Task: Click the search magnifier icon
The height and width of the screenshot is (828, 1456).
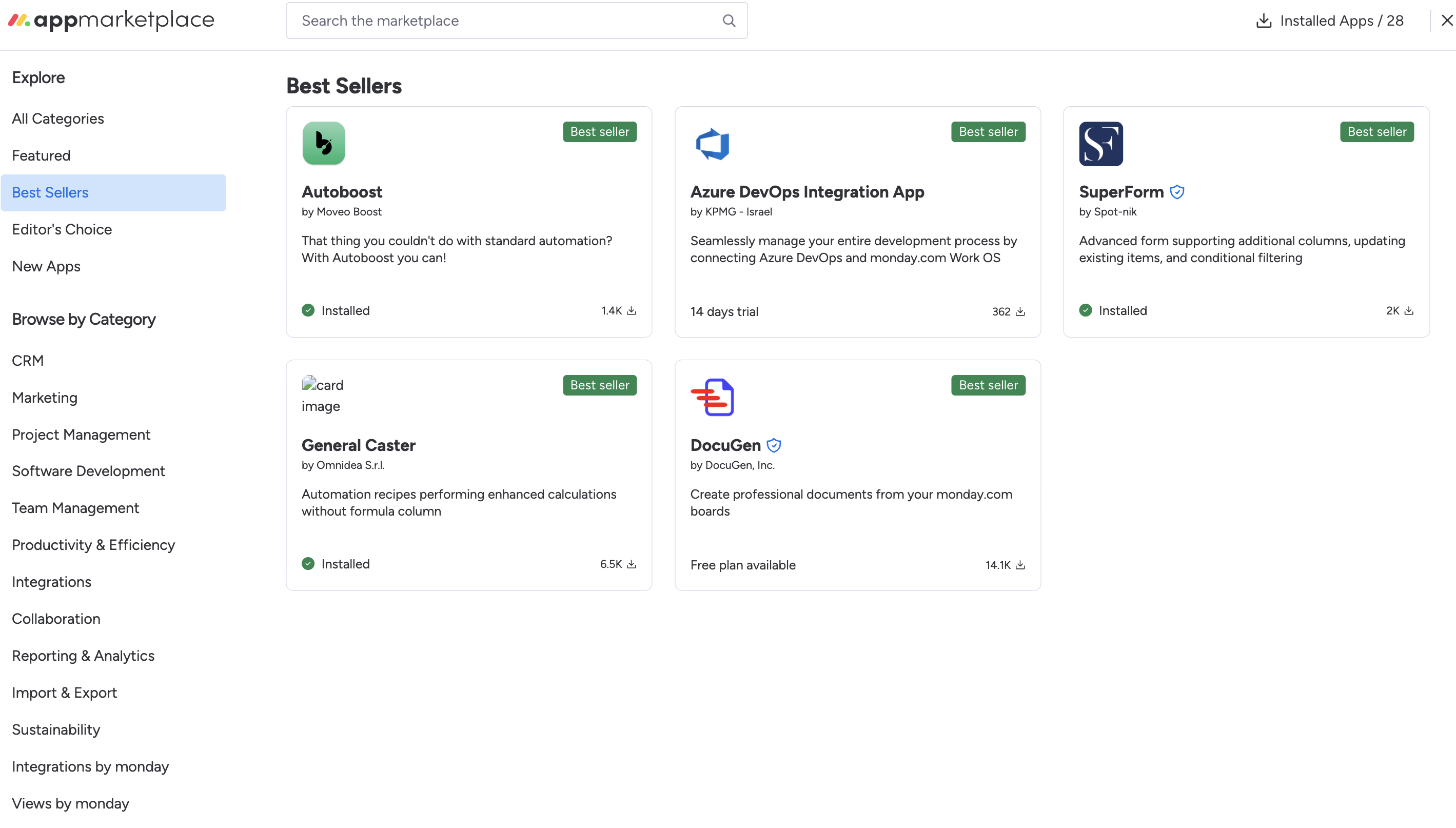Action: 729,21
